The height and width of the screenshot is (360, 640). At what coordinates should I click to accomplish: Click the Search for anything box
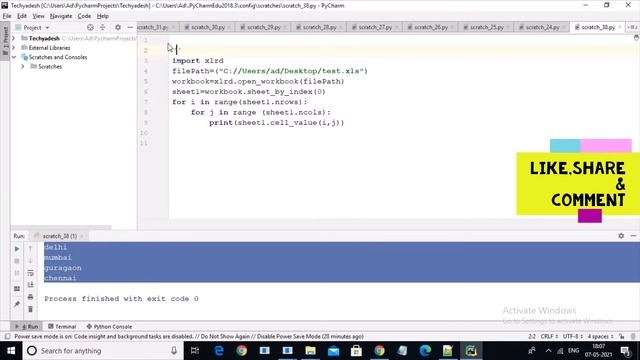(x=102, y=351)
